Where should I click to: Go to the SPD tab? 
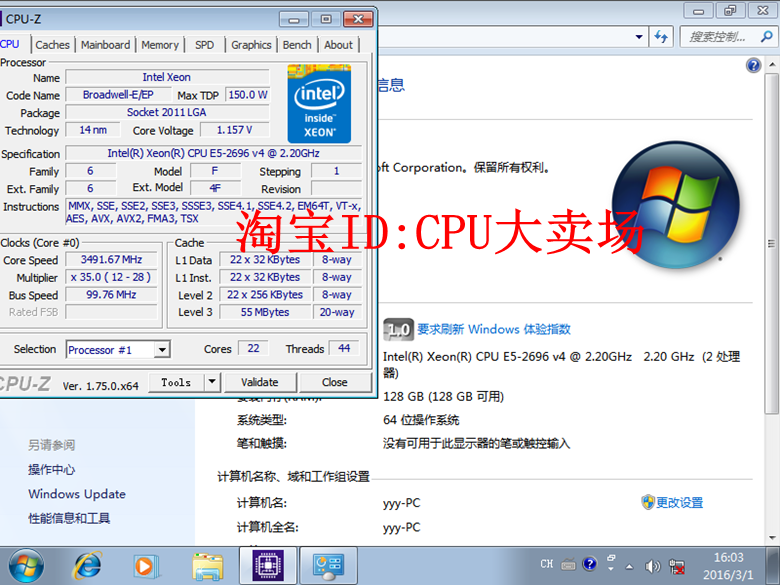pyautogui.click(x=204, y=45)
